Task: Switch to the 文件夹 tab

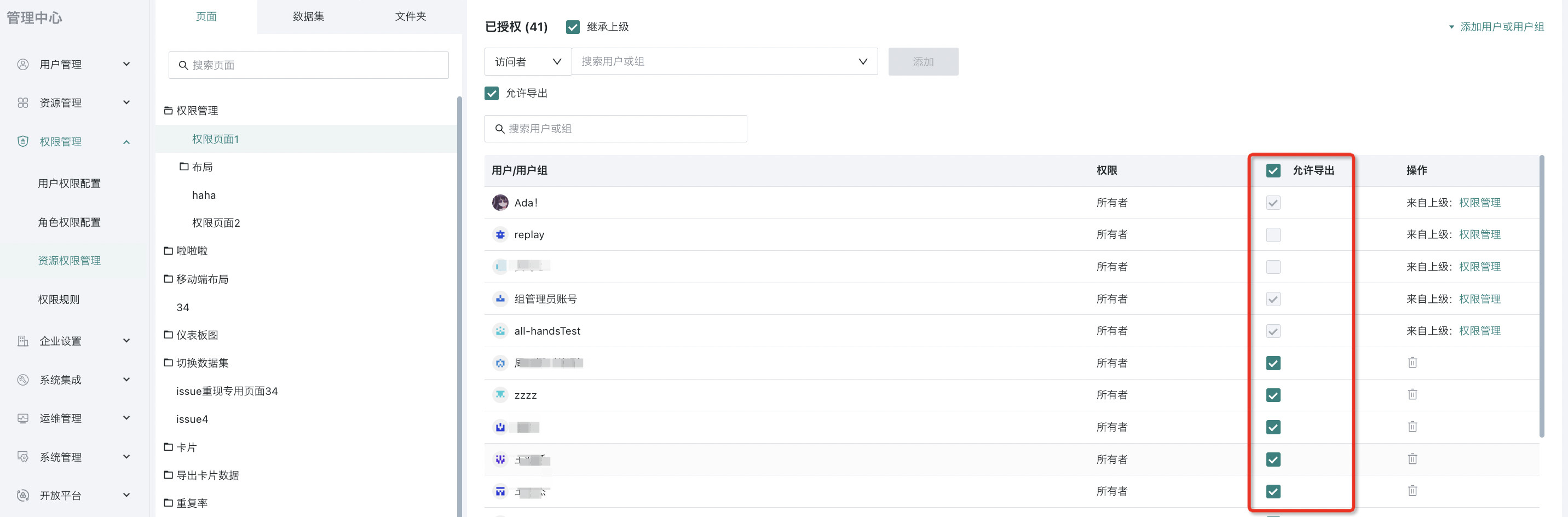Action: tap(410, 16)
